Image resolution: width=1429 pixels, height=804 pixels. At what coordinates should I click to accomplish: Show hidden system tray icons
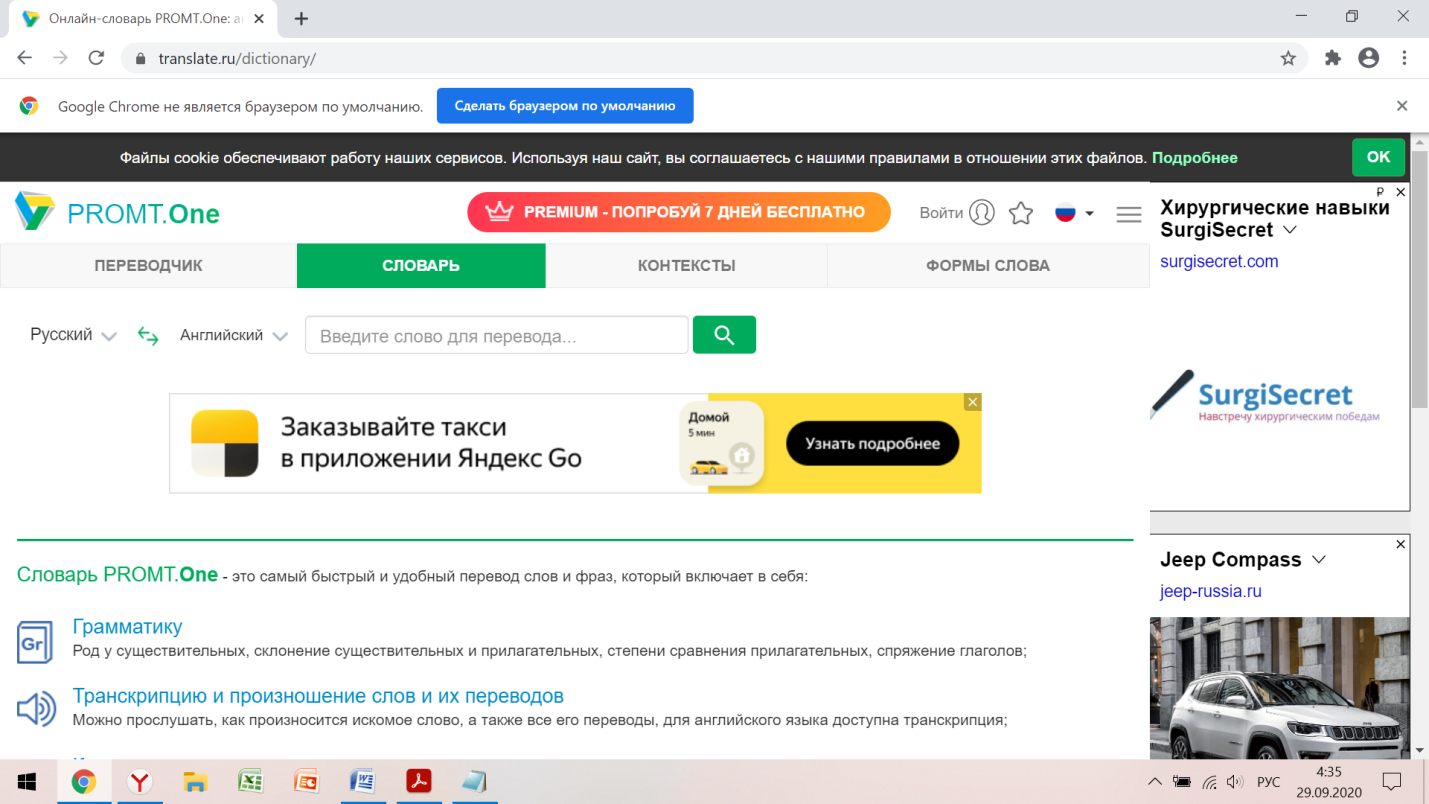click(x=1155, y=782)
